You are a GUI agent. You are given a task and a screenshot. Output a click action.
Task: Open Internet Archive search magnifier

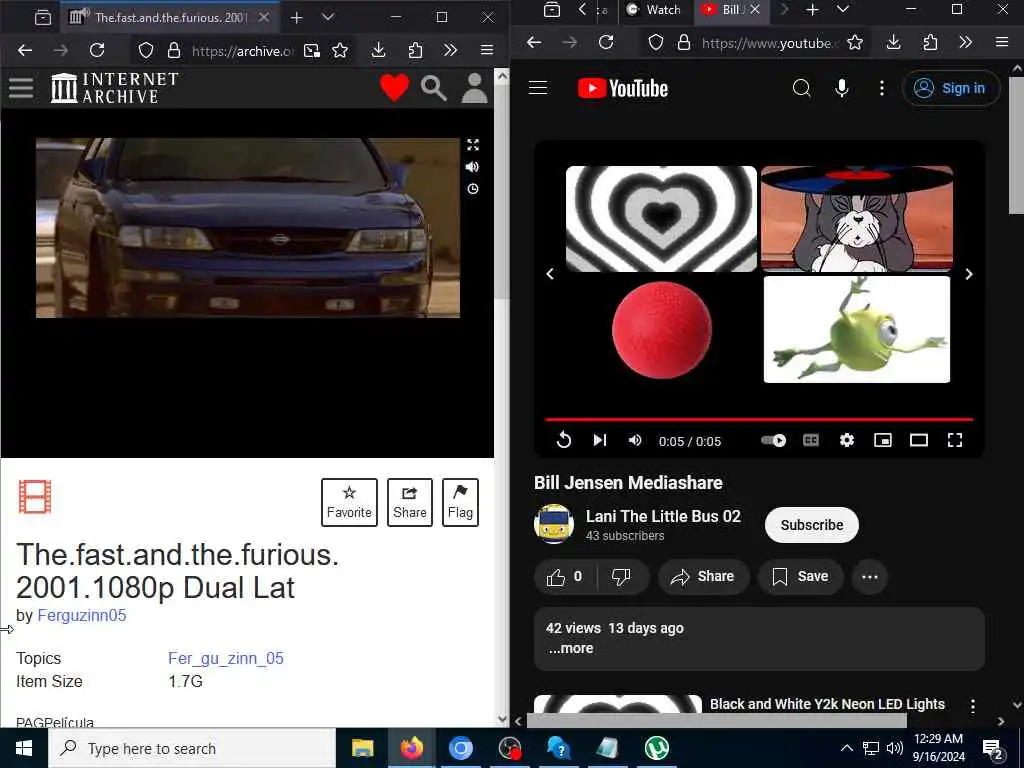(434, 88)
